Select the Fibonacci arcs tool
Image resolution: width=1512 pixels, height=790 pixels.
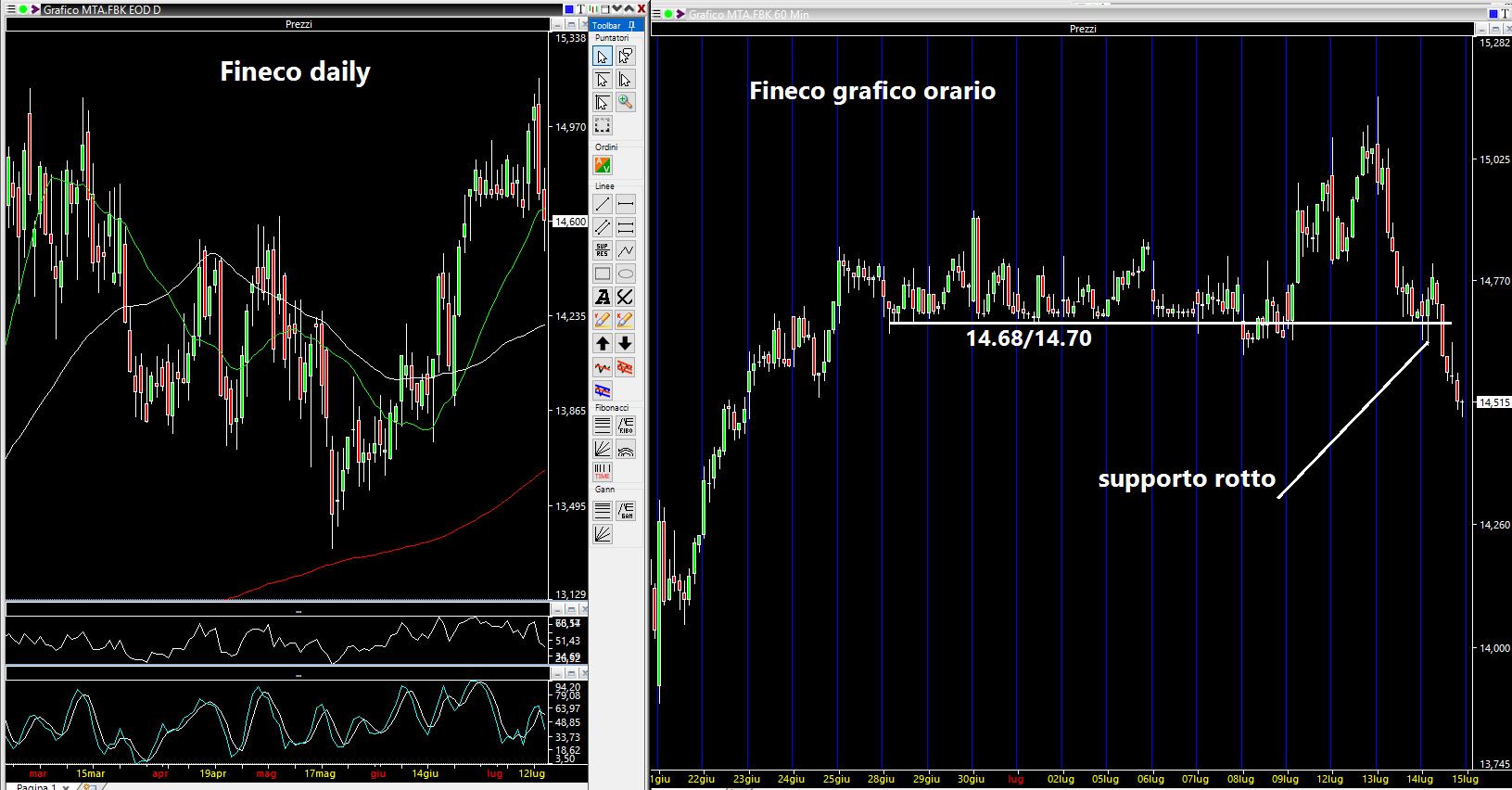[626, 449]
